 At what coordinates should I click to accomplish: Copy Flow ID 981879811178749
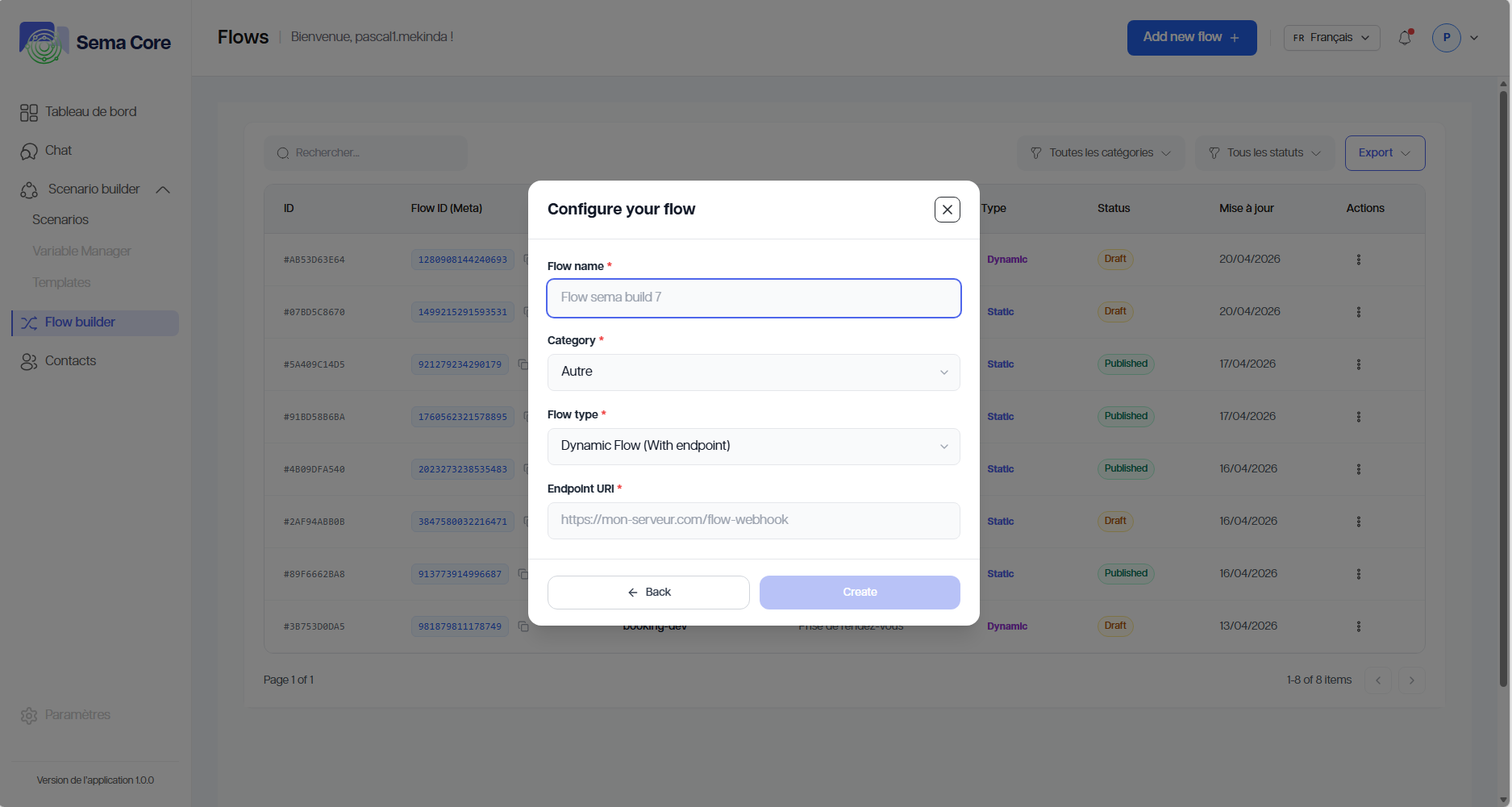click(523, 626)
